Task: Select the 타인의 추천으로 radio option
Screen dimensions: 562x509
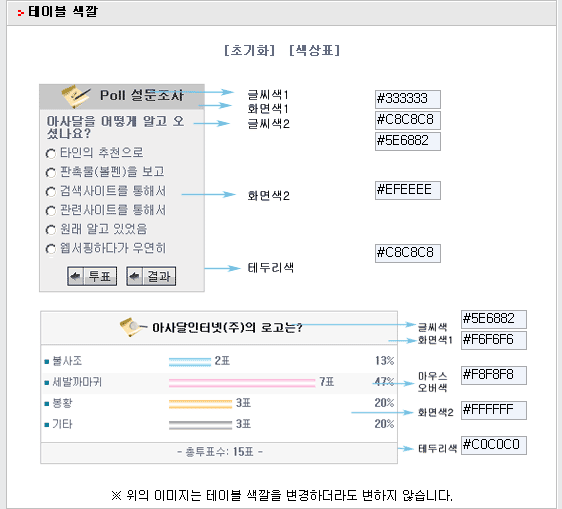Action: [51, 154]
